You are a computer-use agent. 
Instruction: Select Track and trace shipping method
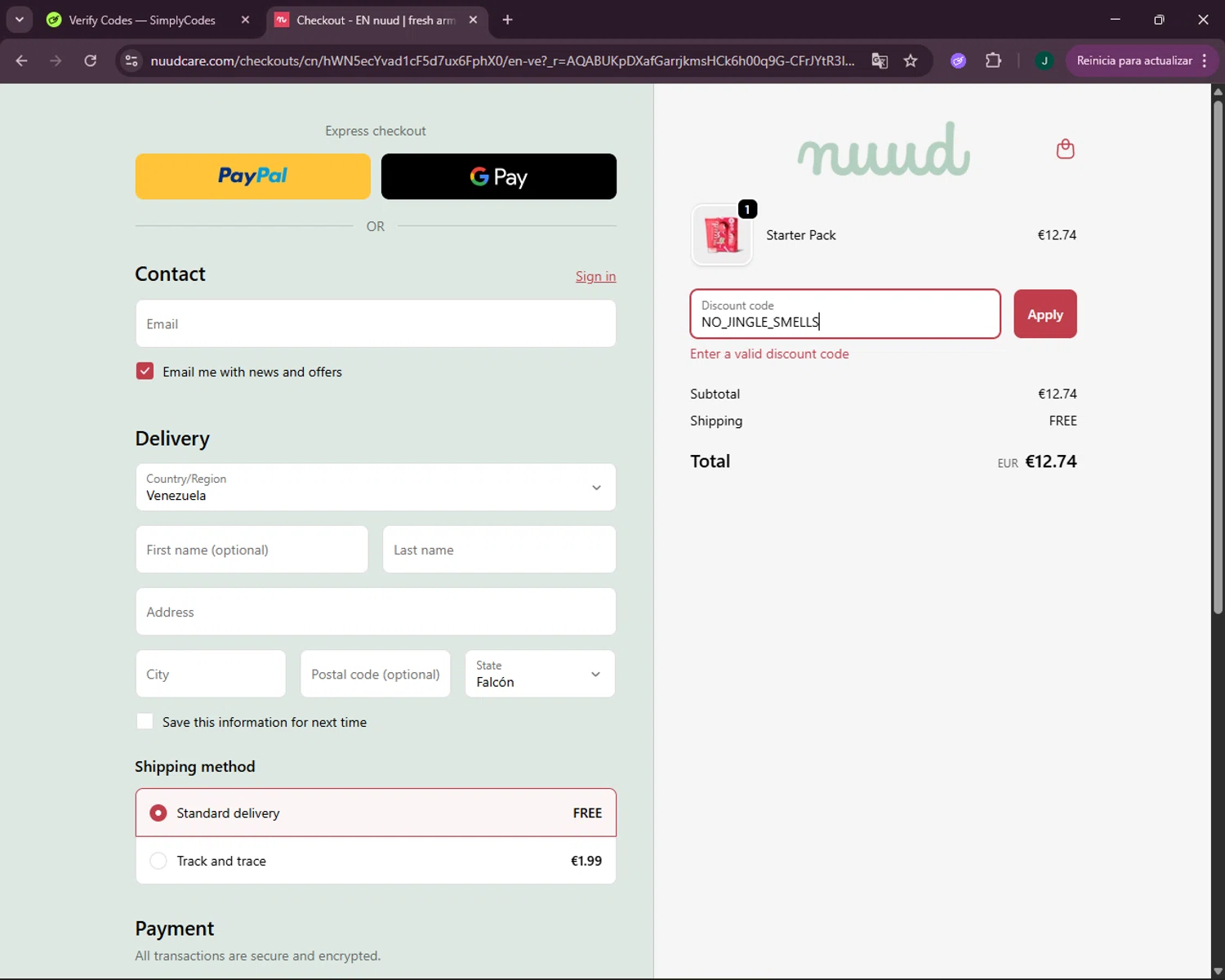click(x=376, y=861)
